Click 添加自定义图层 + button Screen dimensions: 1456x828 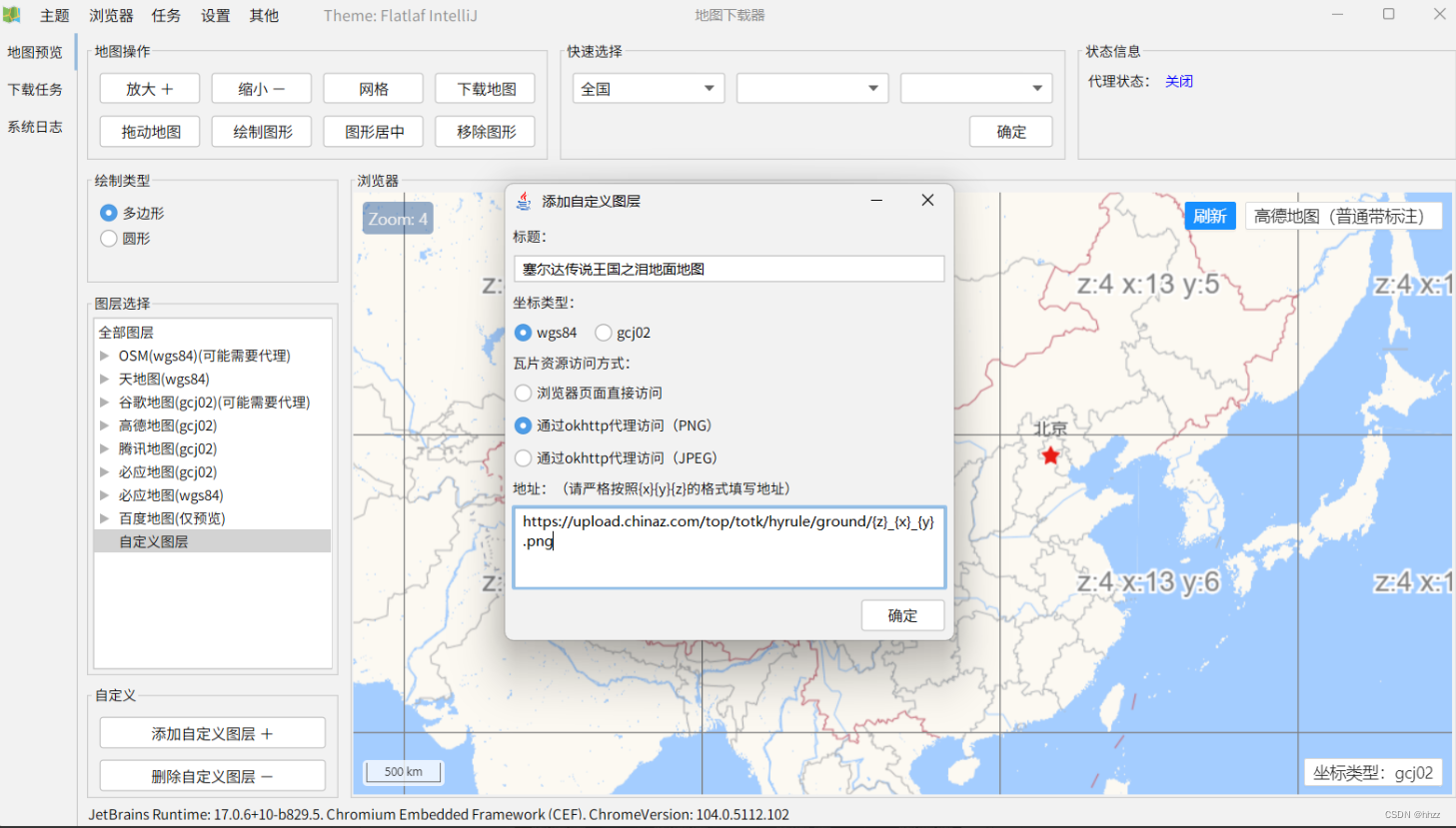pyautogui.click(x=213, y=733)
